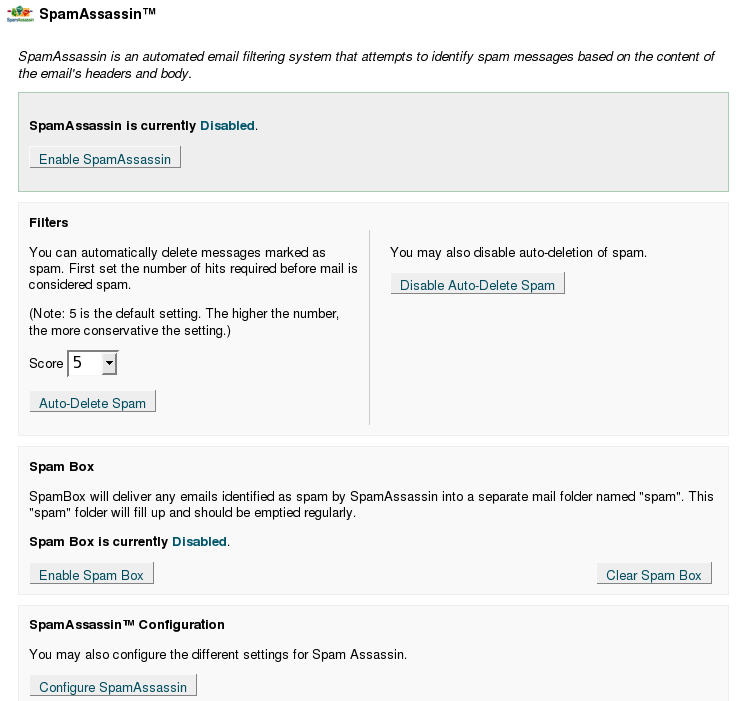Click the SpamBox delivery description paragraph
The height and width of the screenshot is (701, 740).
click(370, 505)
